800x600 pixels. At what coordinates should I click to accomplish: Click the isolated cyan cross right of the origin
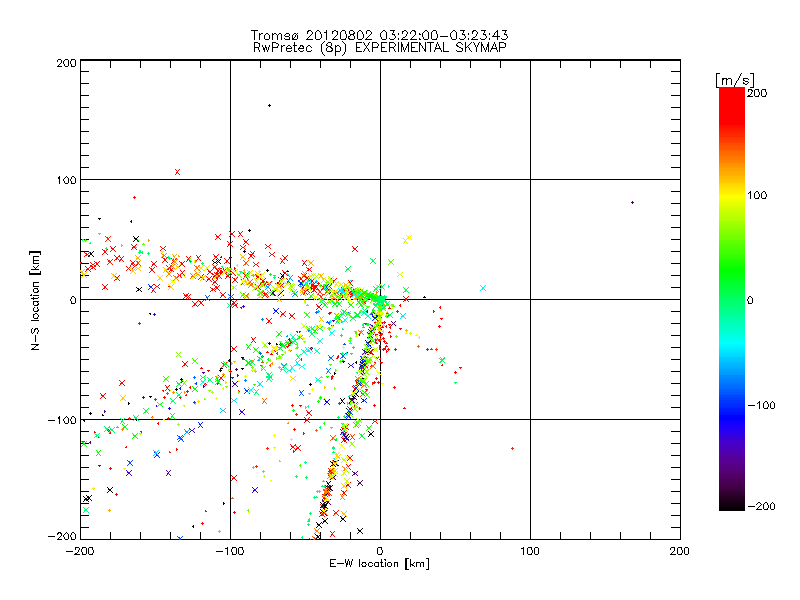click(x=482, y=288)
